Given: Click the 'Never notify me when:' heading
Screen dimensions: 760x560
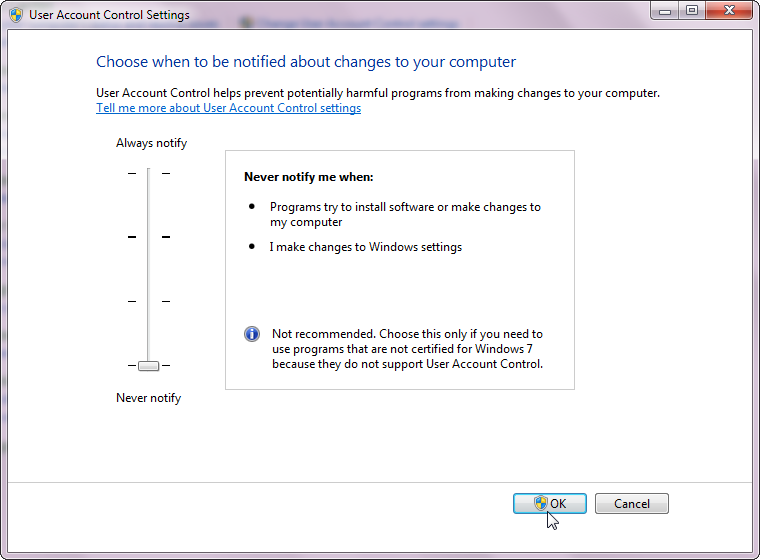Looking at the screenshot, I should pos(309,177).
